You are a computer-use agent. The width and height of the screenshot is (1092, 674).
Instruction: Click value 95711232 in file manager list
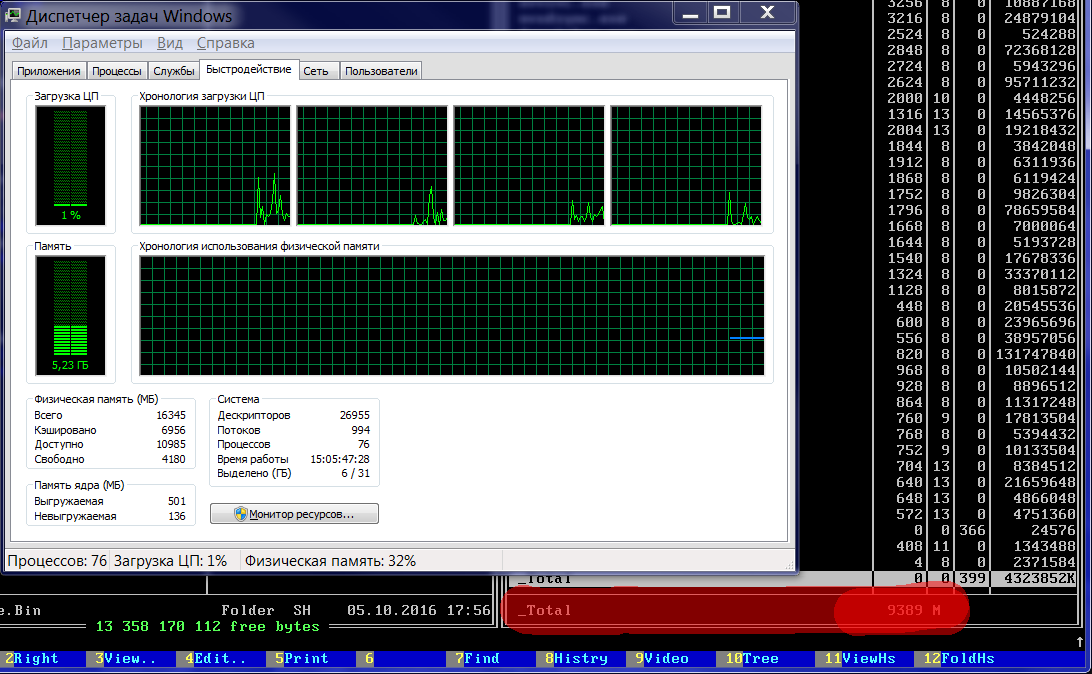coord(1040,82)
